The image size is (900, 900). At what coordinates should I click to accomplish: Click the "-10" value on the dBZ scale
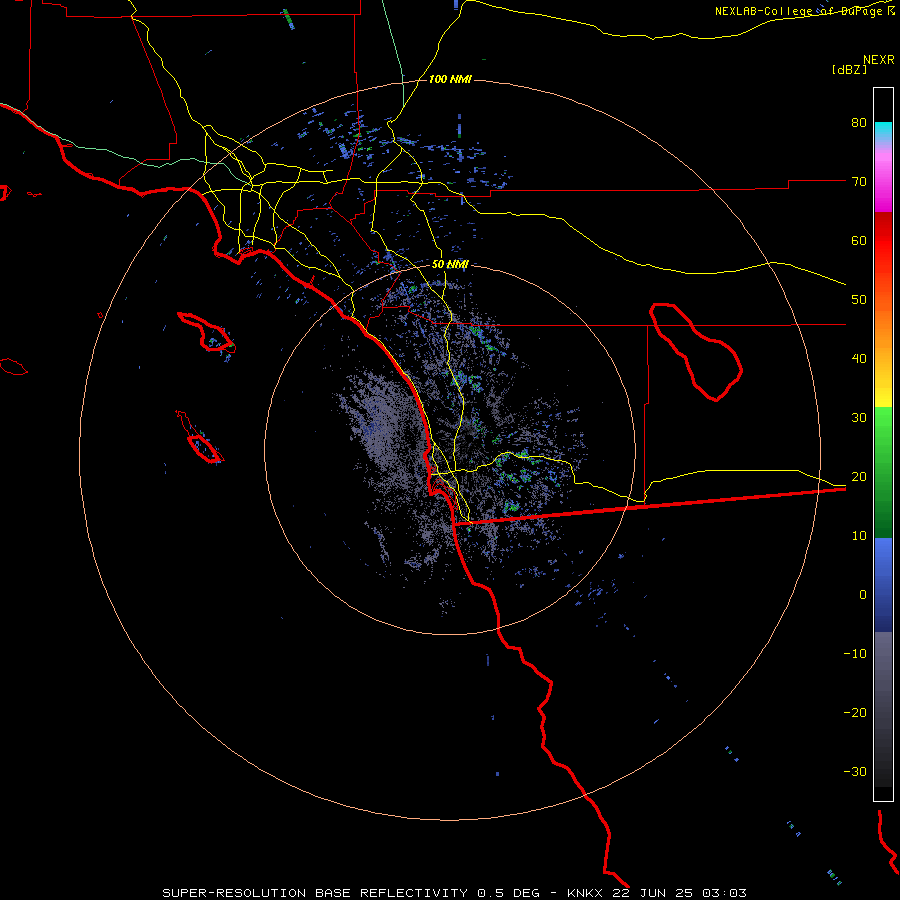pos(855,654)
